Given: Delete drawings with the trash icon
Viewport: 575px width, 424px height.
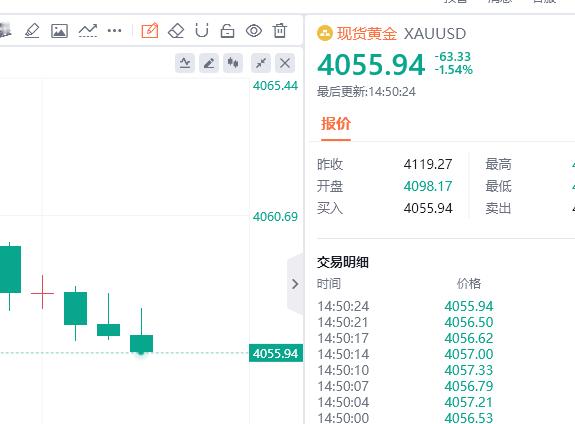Looking at the screenshot, I should point(279,30).
